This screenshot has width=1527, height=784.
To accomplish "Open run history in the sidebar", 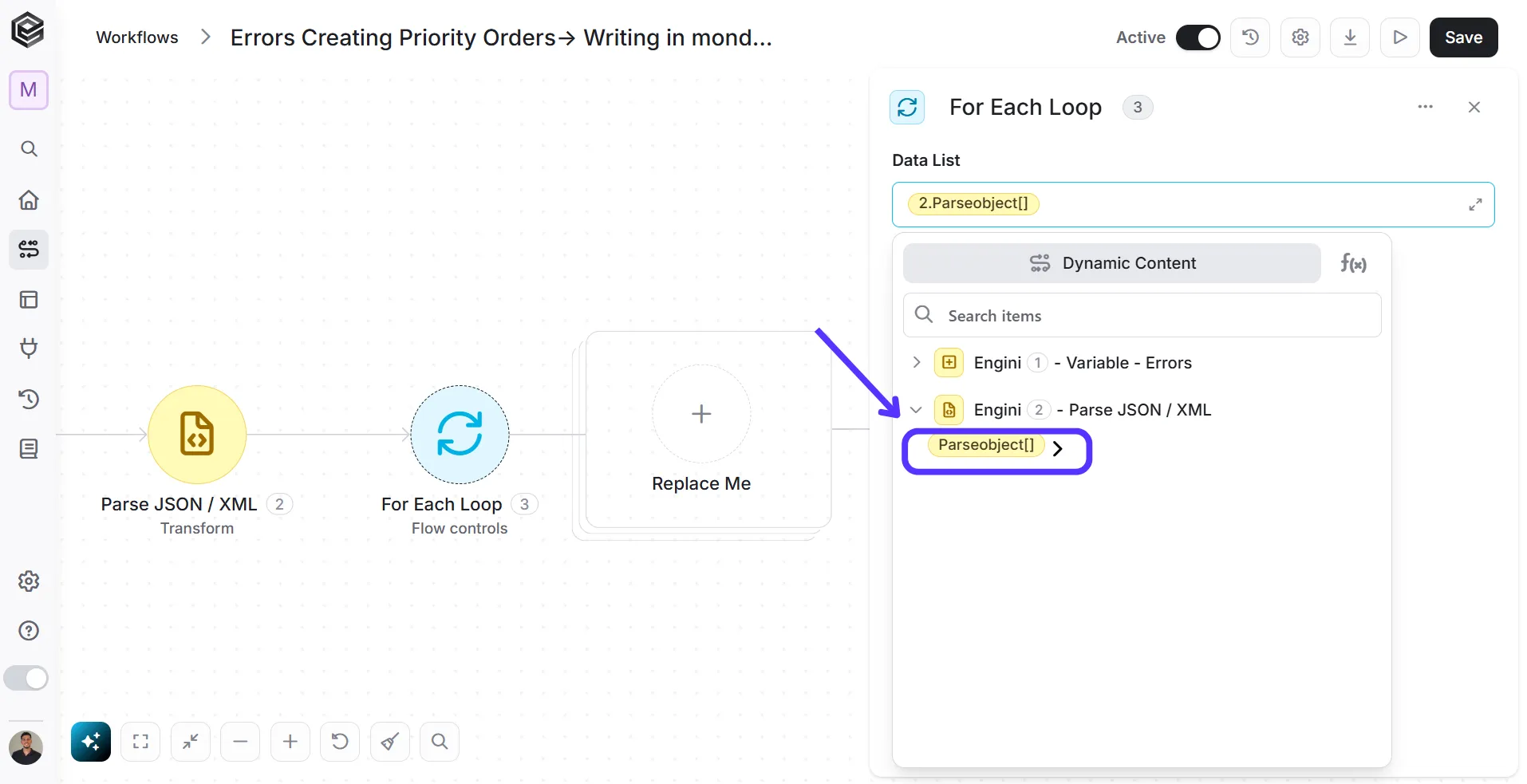I will tap(29, 399).
